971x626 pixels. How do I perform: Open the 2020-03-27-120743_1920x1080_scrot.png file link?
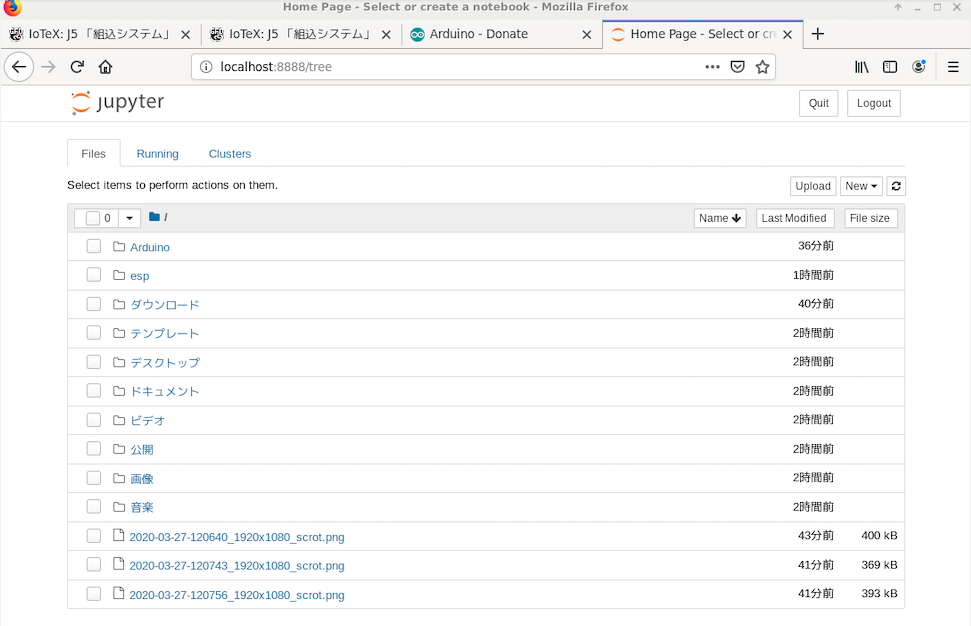(236, 565)
